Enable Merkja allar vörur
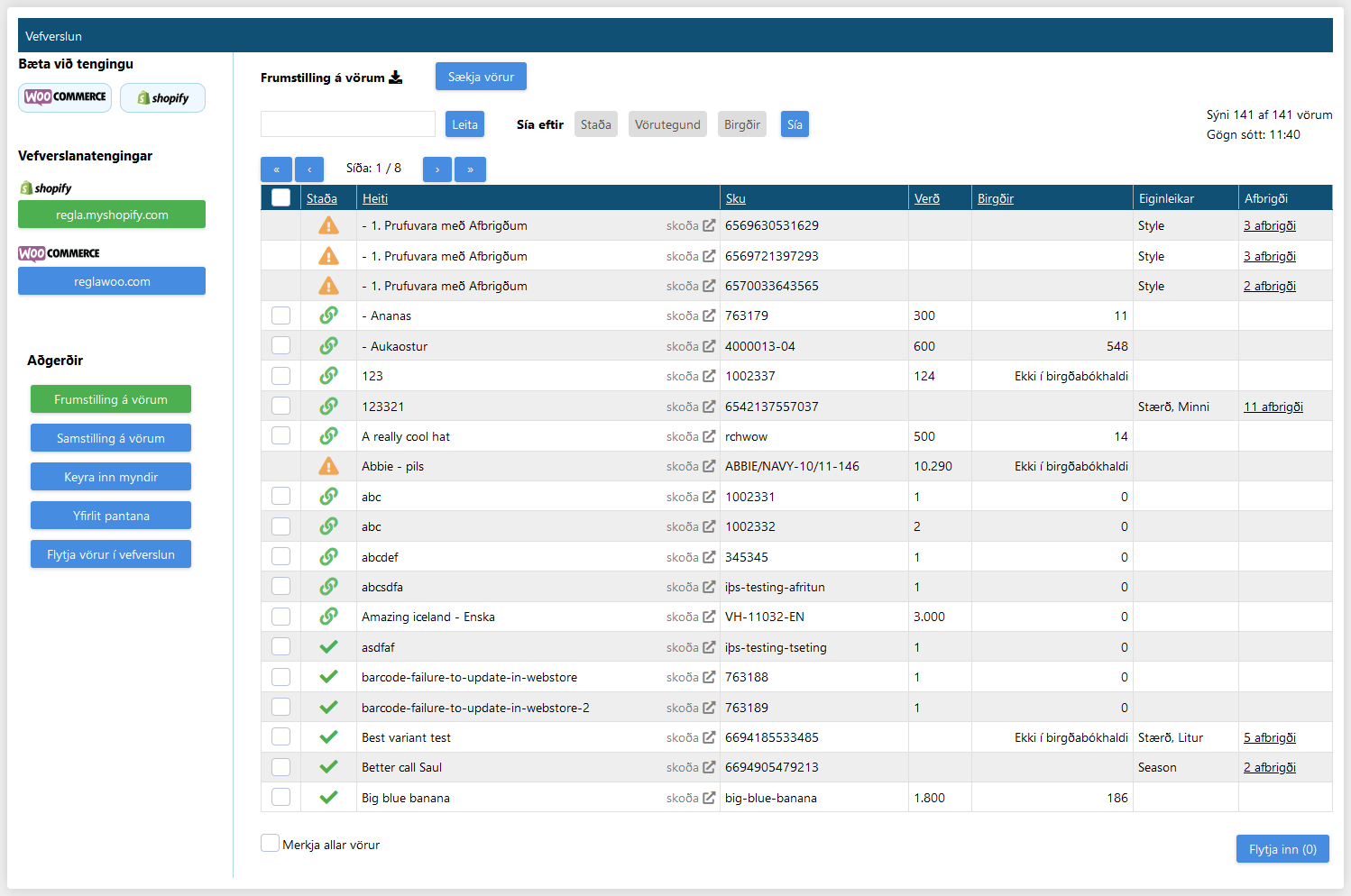This screenshot has height=896, width=1351. tap(270, 842)
